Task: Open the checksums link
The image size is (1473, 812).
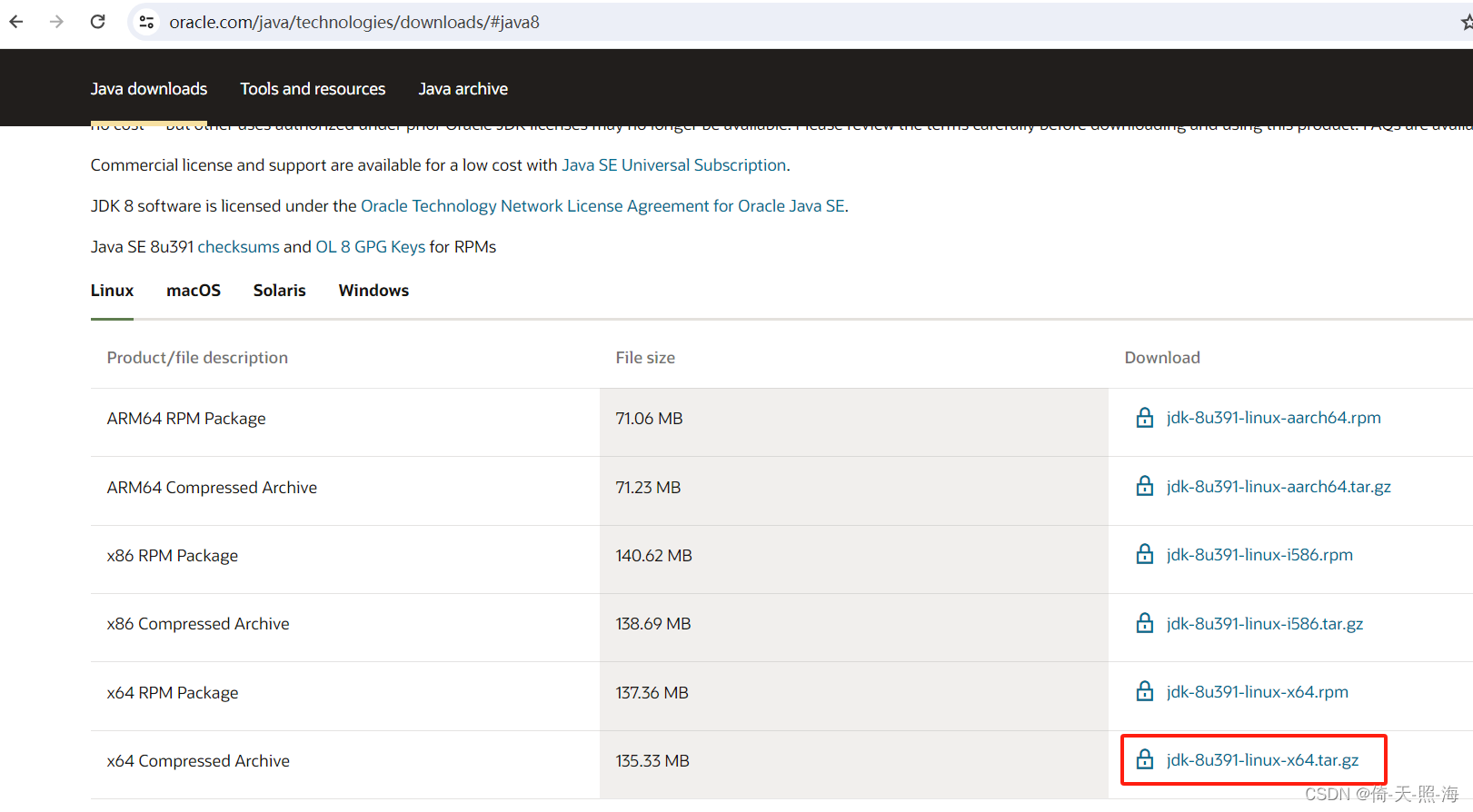Action: (238, 247)
